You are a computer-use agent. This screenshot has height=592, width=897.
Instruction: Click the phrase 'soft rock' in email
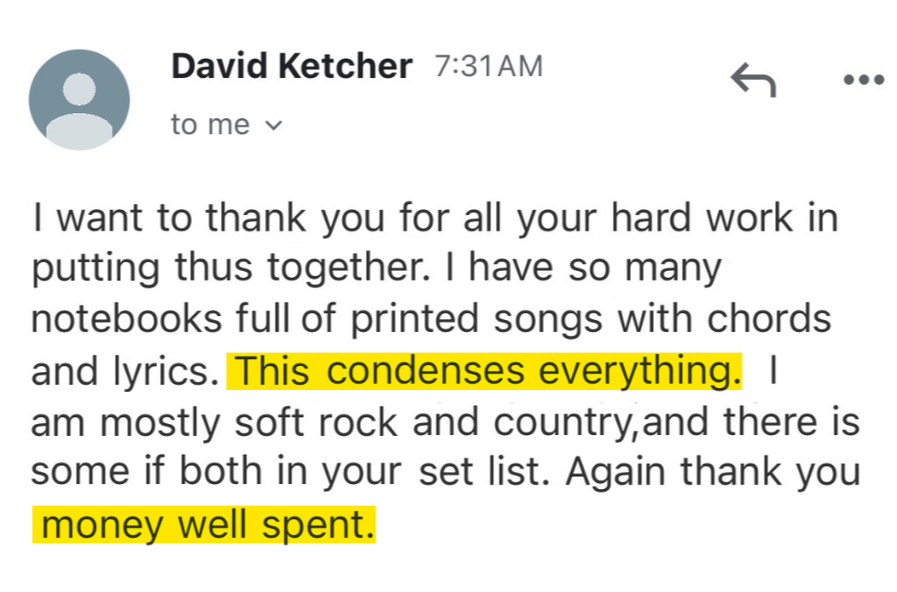pos(316,423)
